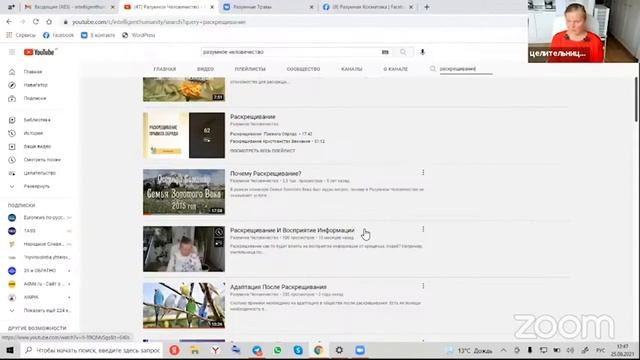Click the YouTube logo
This screenshot has width=640, height=360.
39,52
